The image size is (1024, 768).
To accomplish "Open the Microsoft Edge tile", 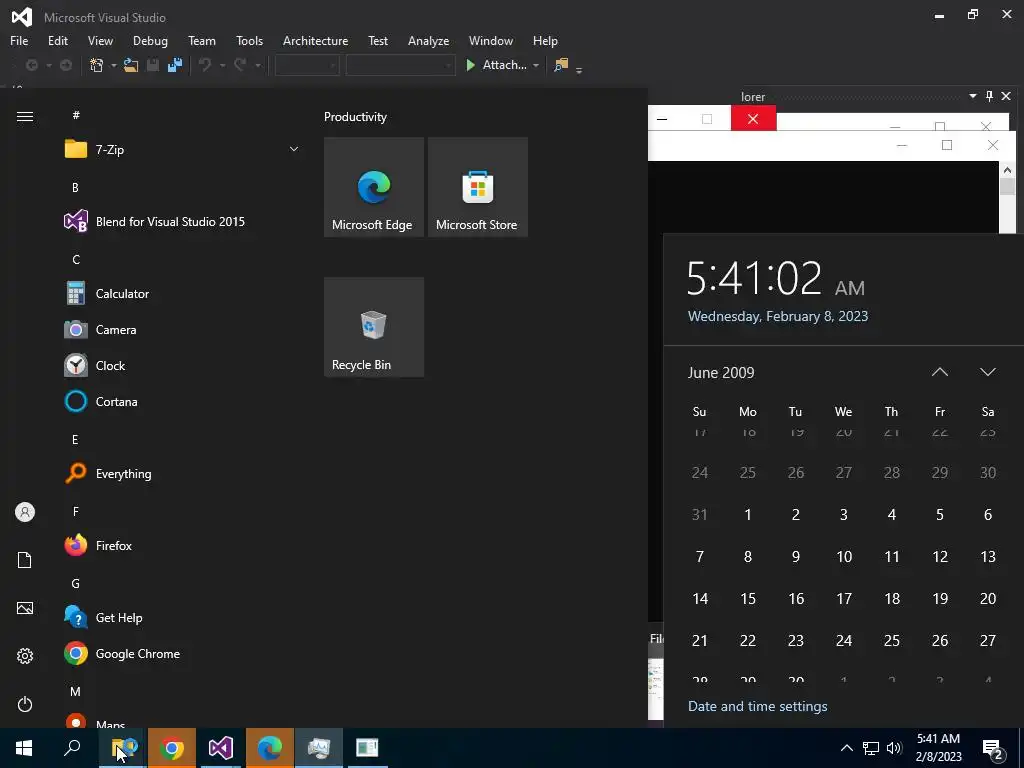I will click(374, 187).
